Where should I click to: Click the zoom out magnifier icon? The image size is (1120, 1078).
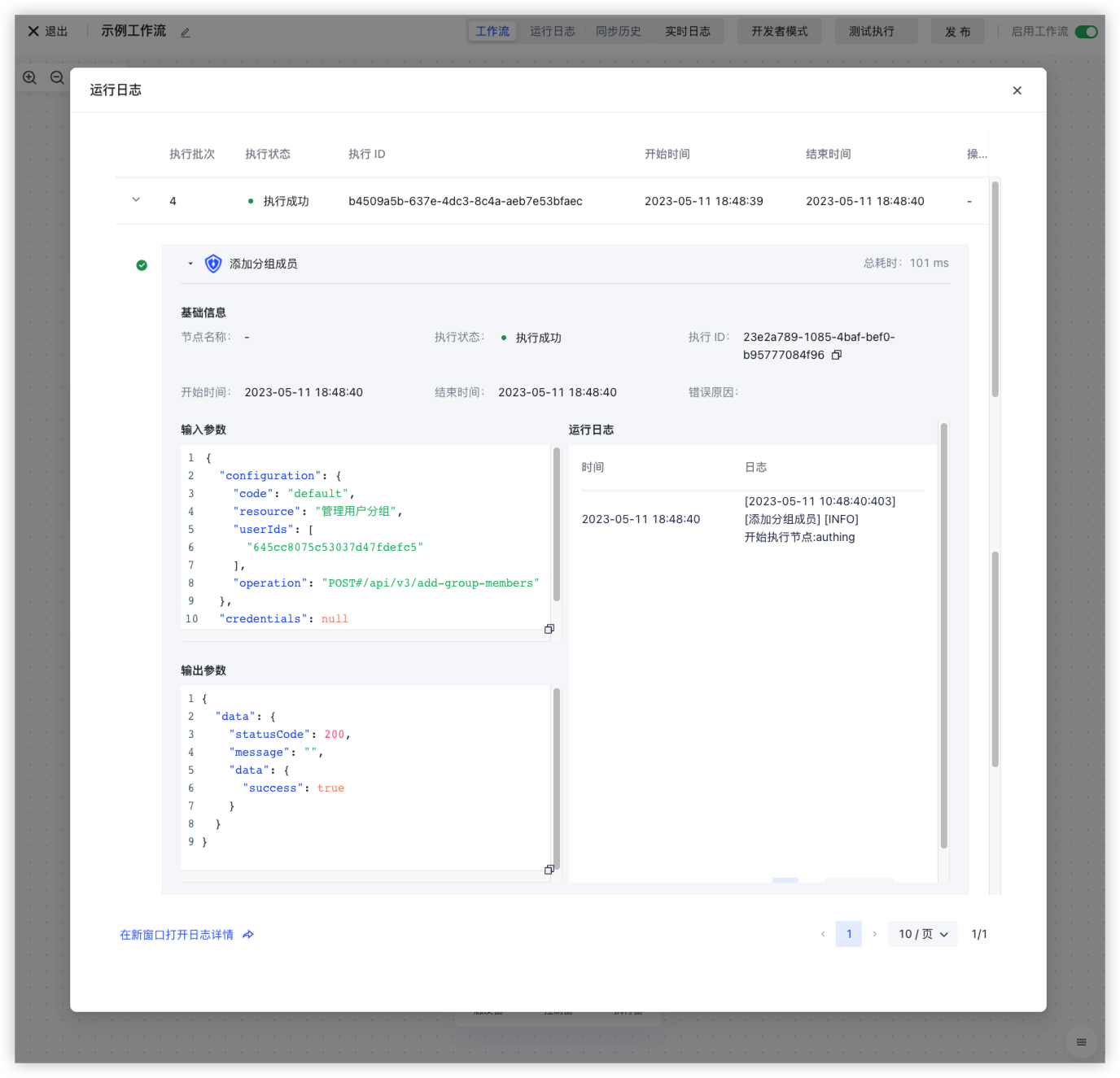click(57, 78)
